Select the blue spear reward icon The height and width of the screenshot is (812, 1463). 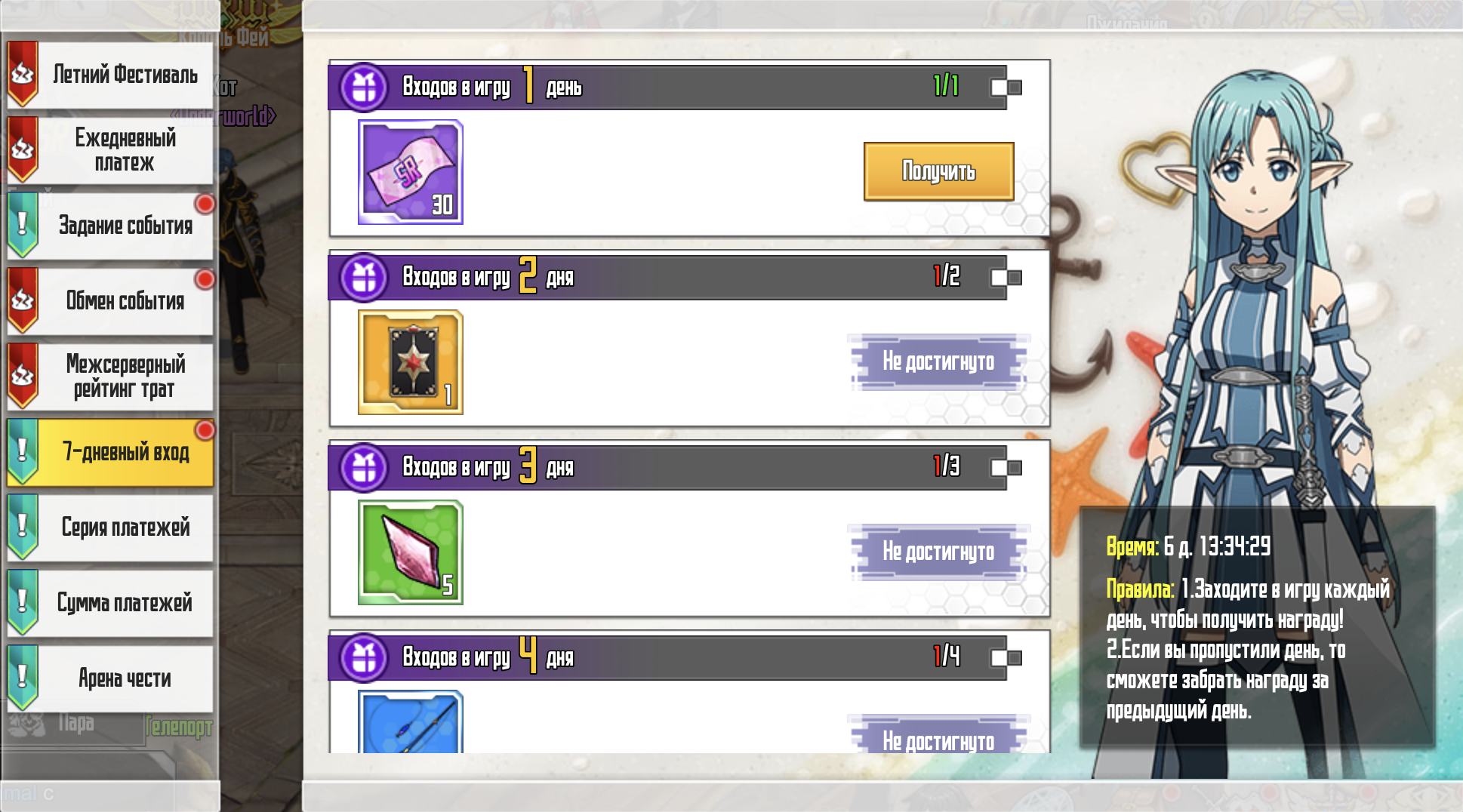pyautogui.click(x=410, y=721)
